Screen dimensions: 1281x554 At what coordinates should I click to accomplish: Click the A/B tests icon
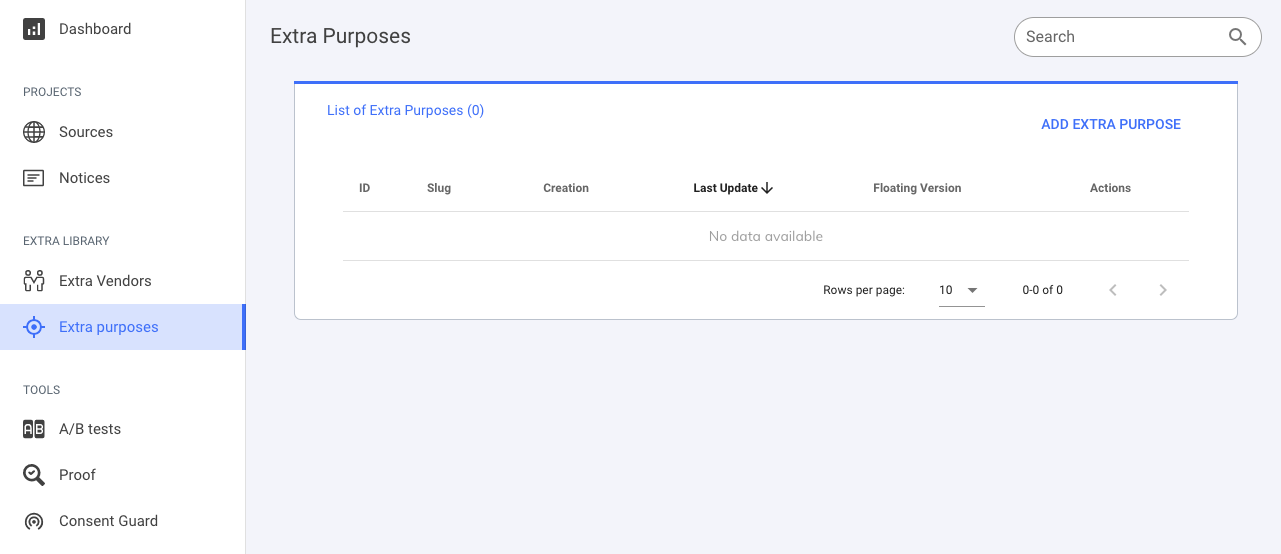(34, 429)
